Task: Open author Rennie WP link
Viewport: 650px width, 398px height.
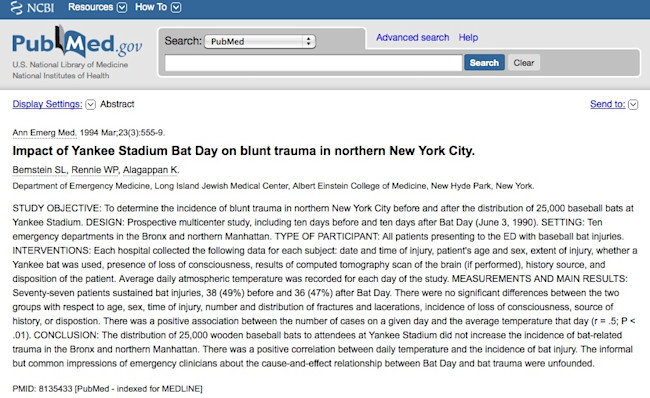Action: point(95,170)
